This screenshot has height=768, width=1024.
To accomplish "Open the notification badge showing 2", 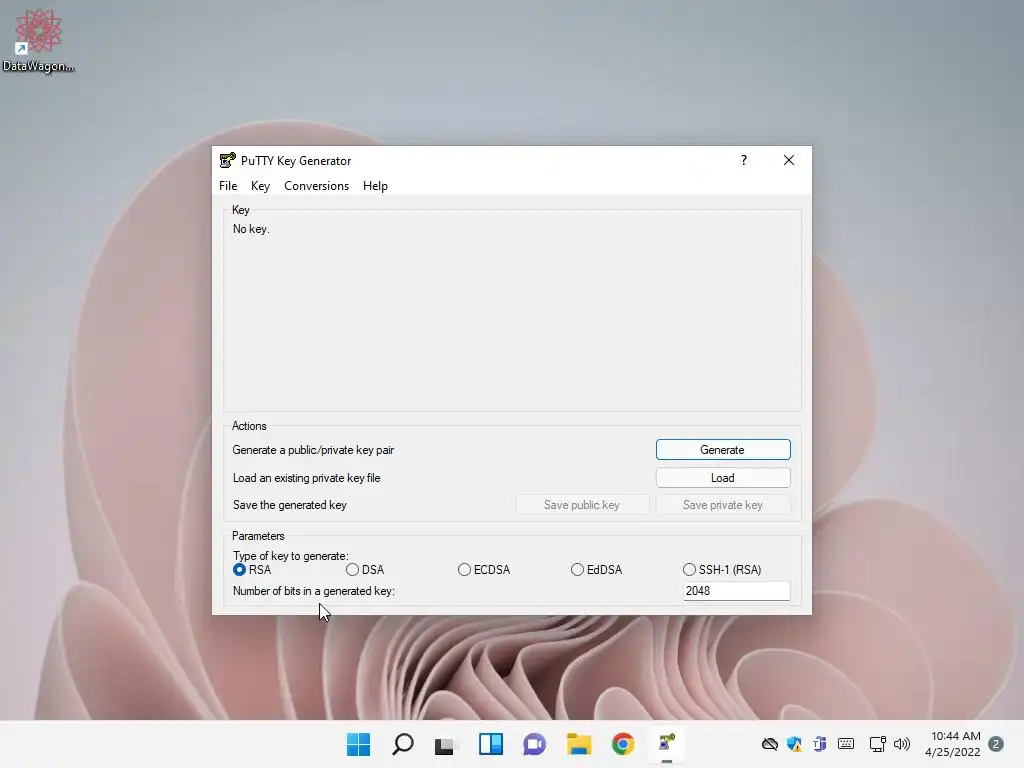I will click(x=996, y=744).
